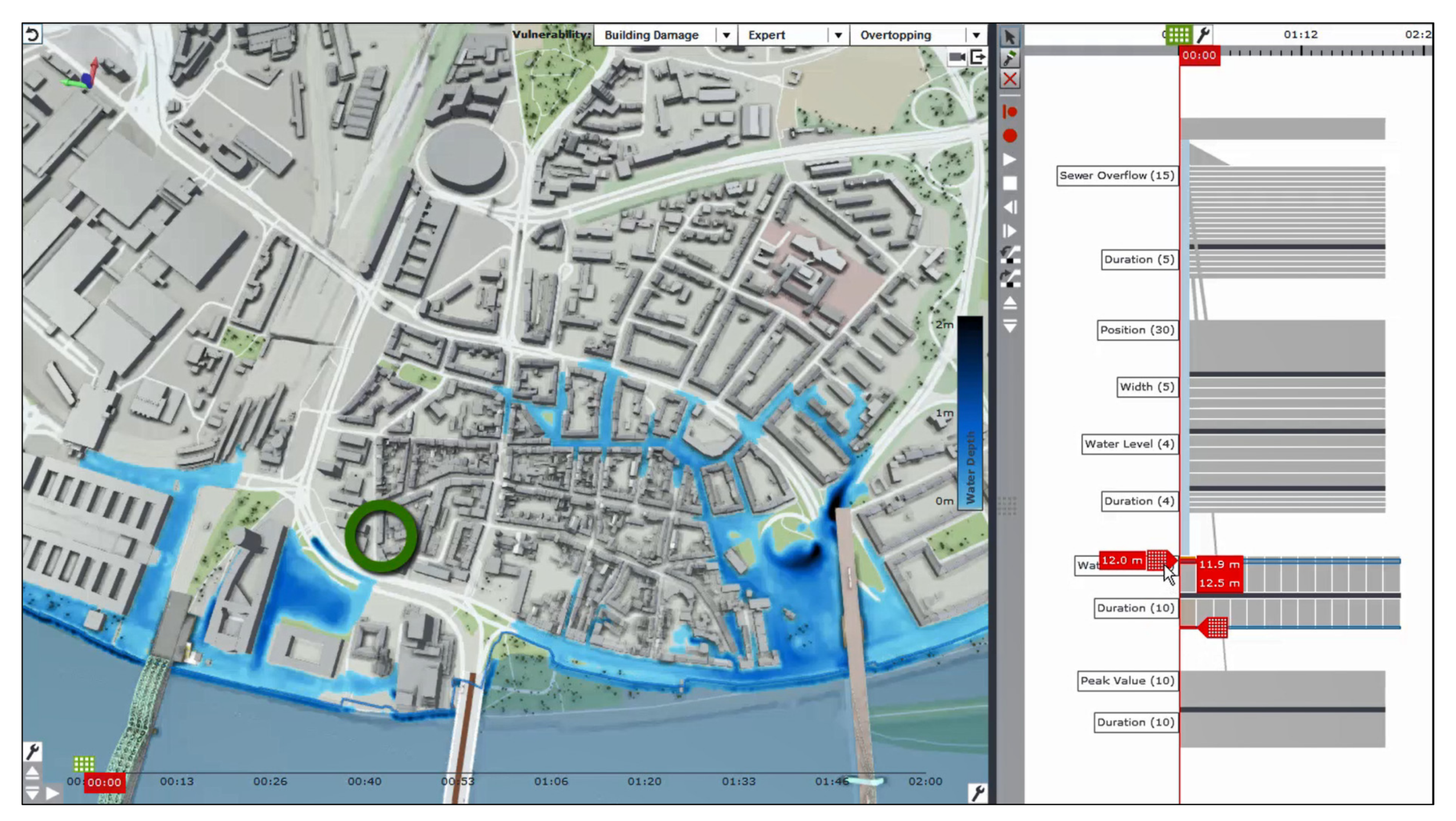
Task: Open timeline settings wrench at top
Action: 1203,35
